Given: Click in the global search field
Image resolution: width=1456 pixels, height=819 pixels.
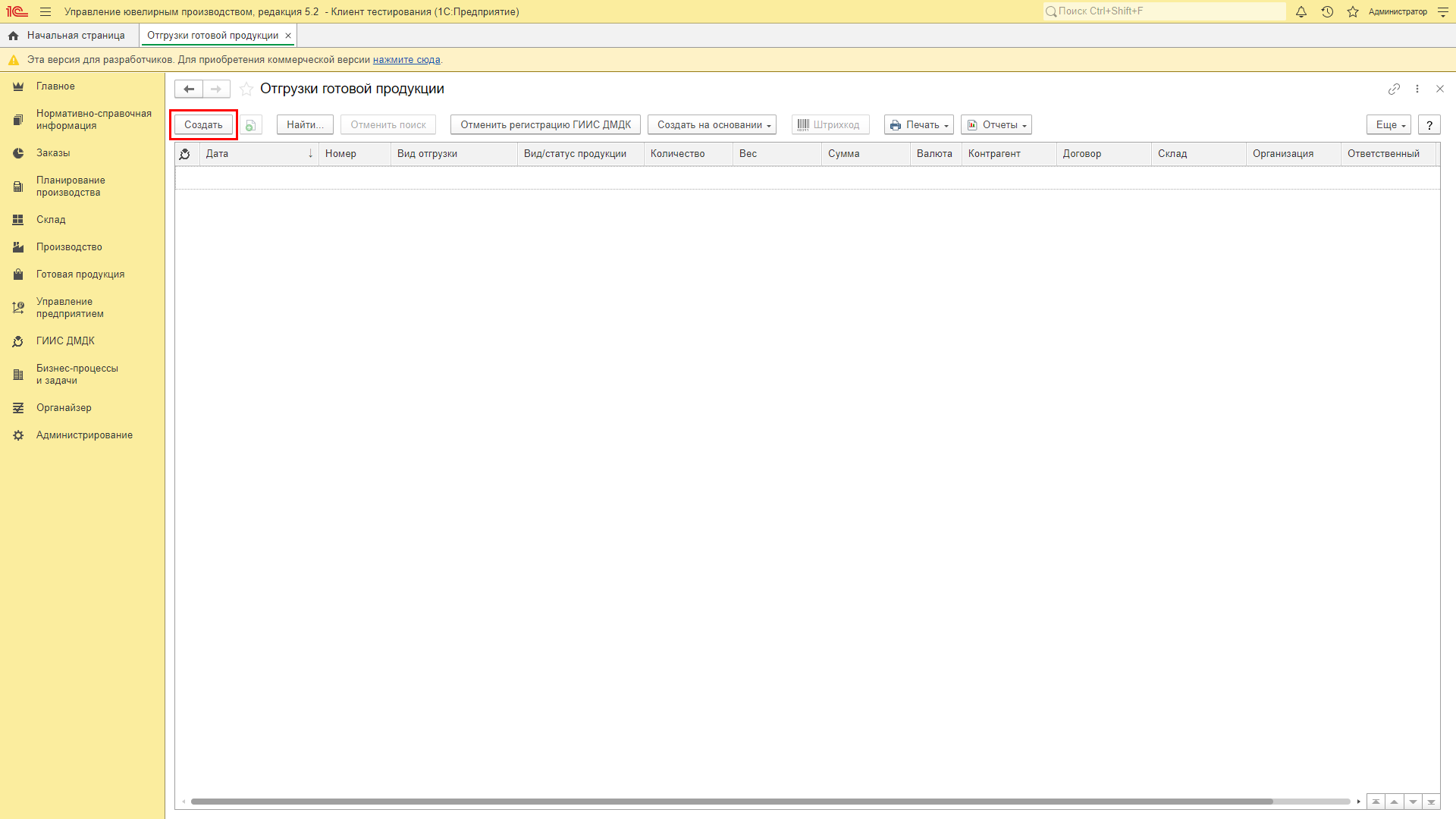Looking at the screenshot, I should 1165,11.
